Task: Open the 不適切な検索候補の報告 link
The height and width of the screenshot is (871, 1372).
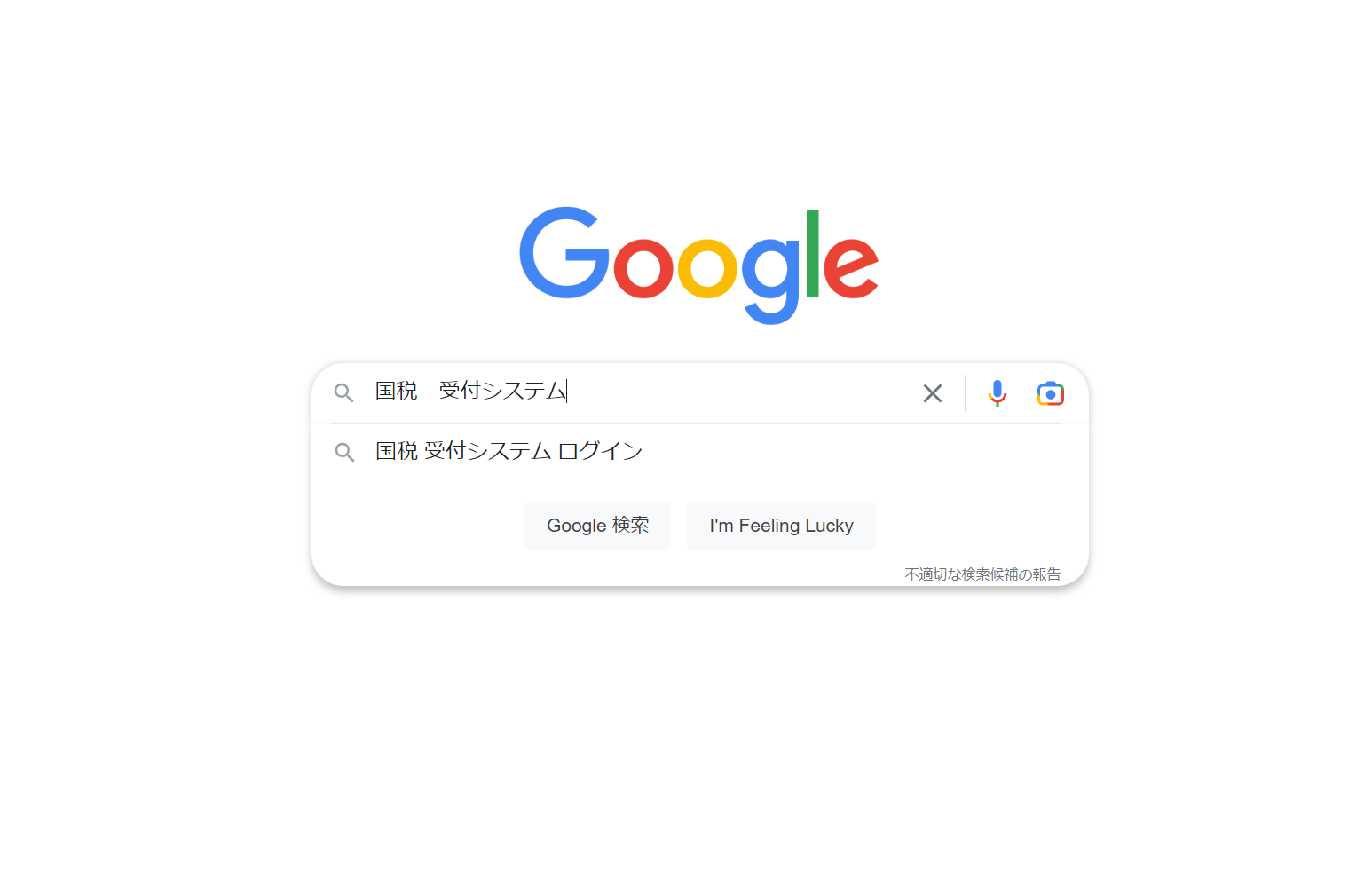Action: pos(982,574)
